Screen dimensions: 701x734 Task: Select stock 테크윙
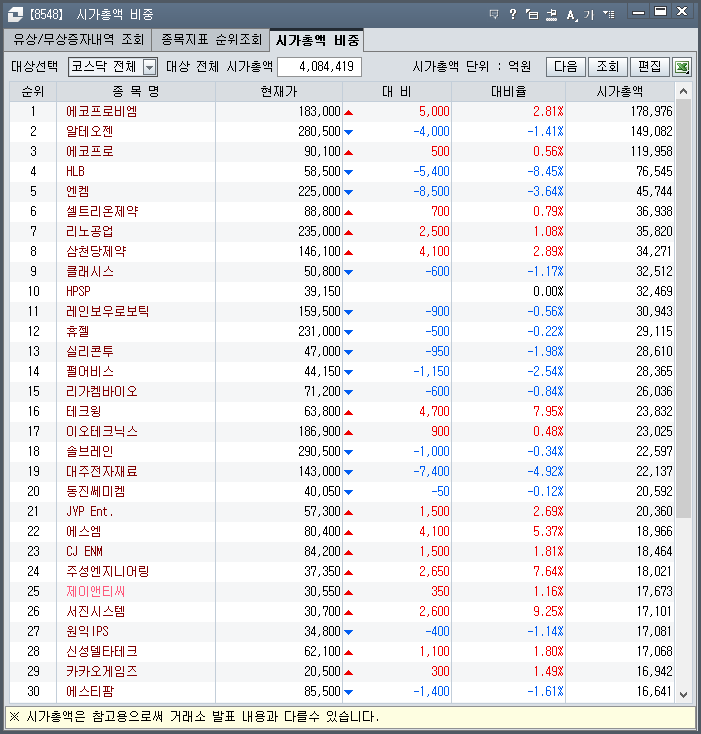click(84, 411)
